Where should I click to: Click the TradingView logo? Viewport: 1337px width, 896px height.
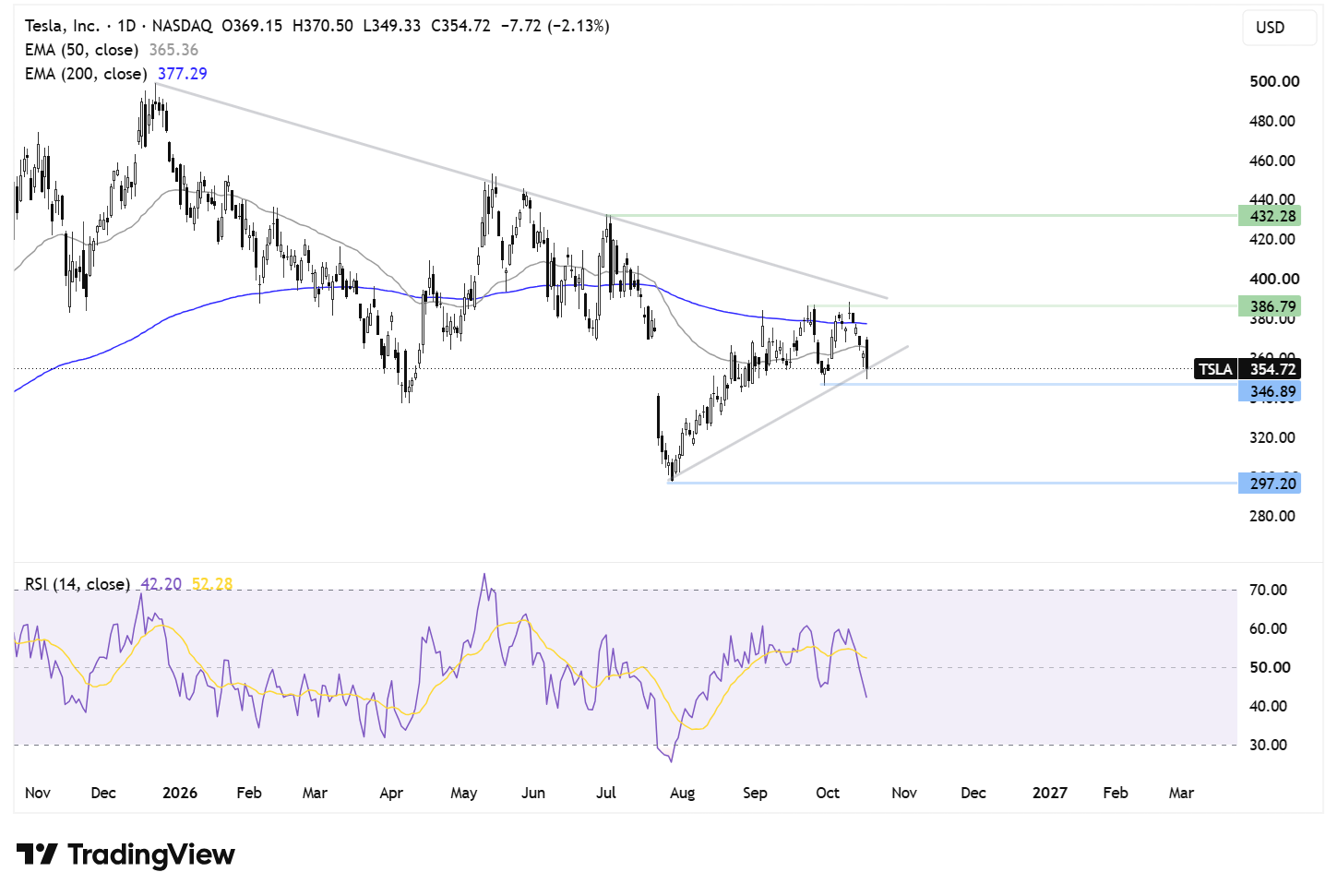[x=125, y=854]
